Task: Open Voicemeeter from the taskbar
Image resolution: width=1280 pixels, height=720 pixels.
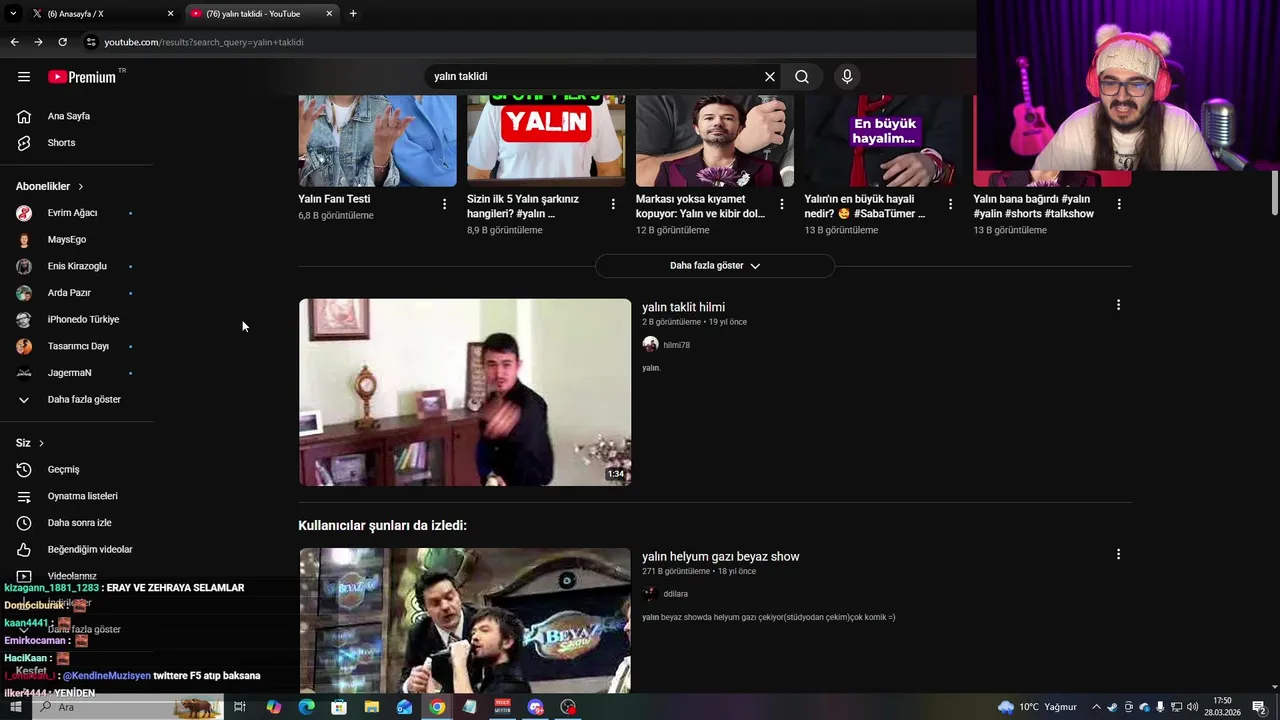Action: (x=503, y=707)
